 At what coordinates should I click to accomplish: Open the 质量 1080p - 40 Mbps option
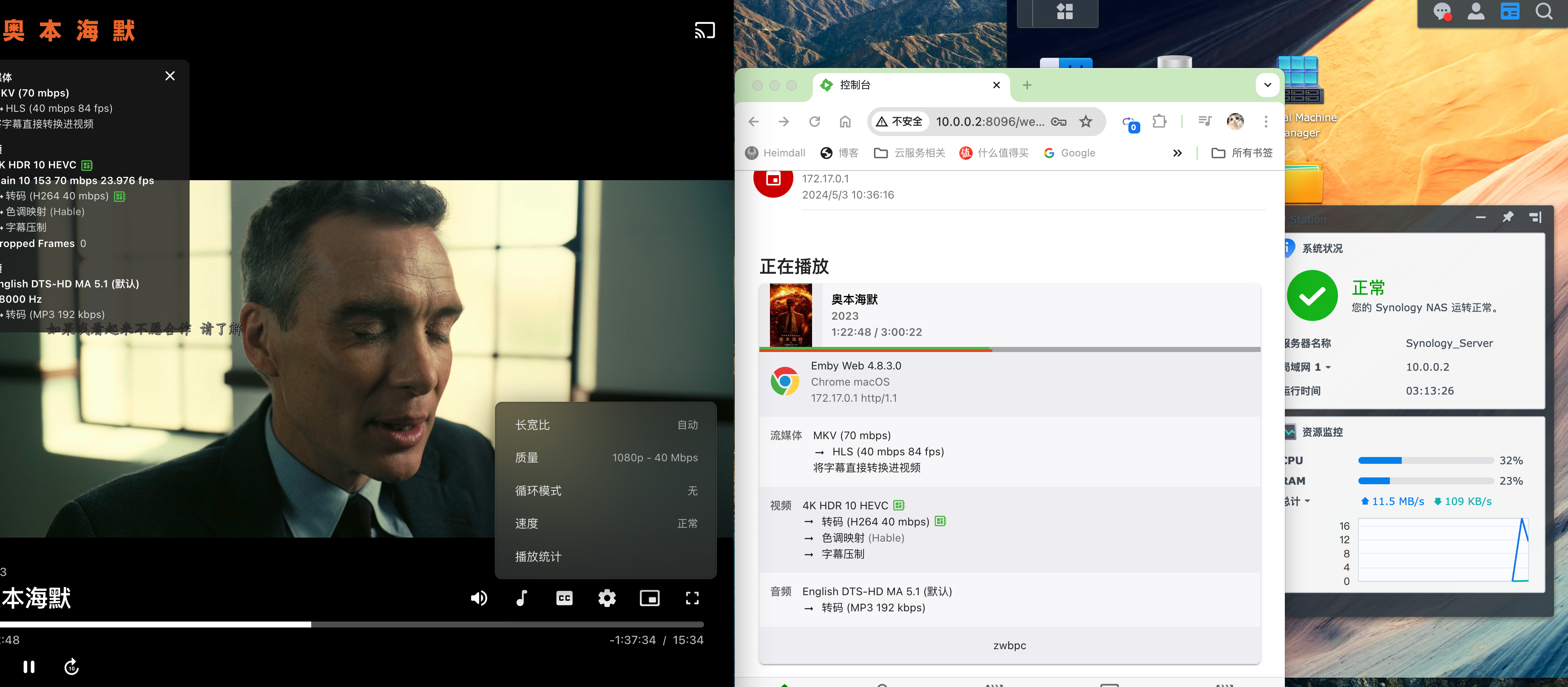[x=606, y=457]
